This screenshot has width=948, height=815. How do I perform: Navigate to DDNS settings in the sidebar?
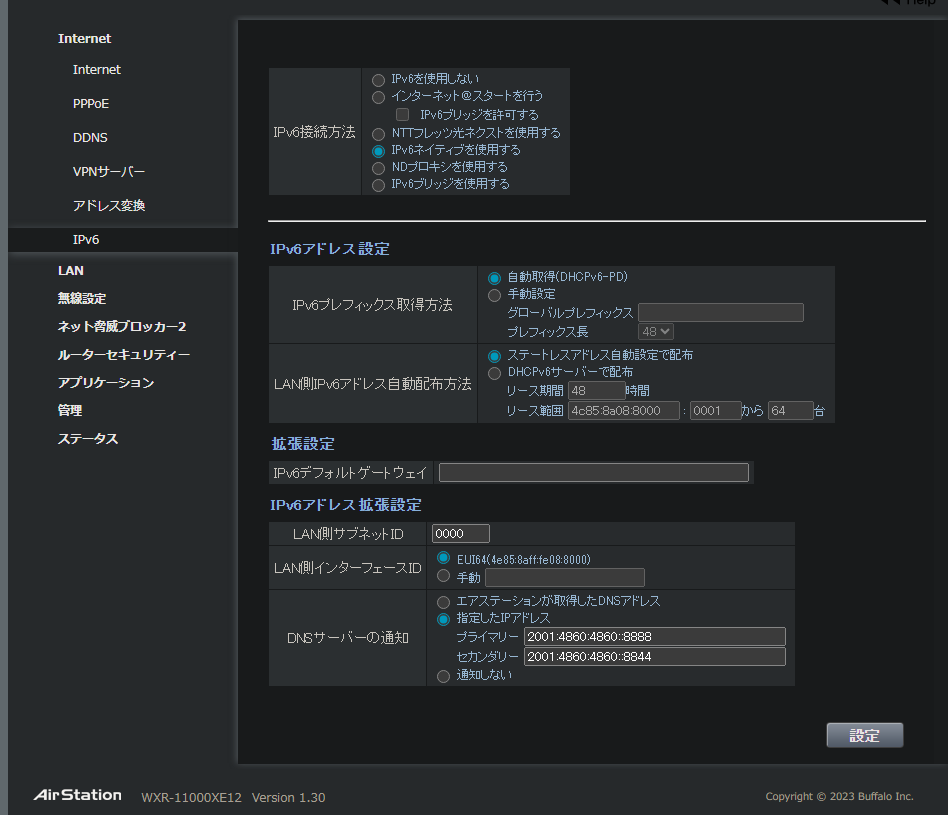(90, 137)
